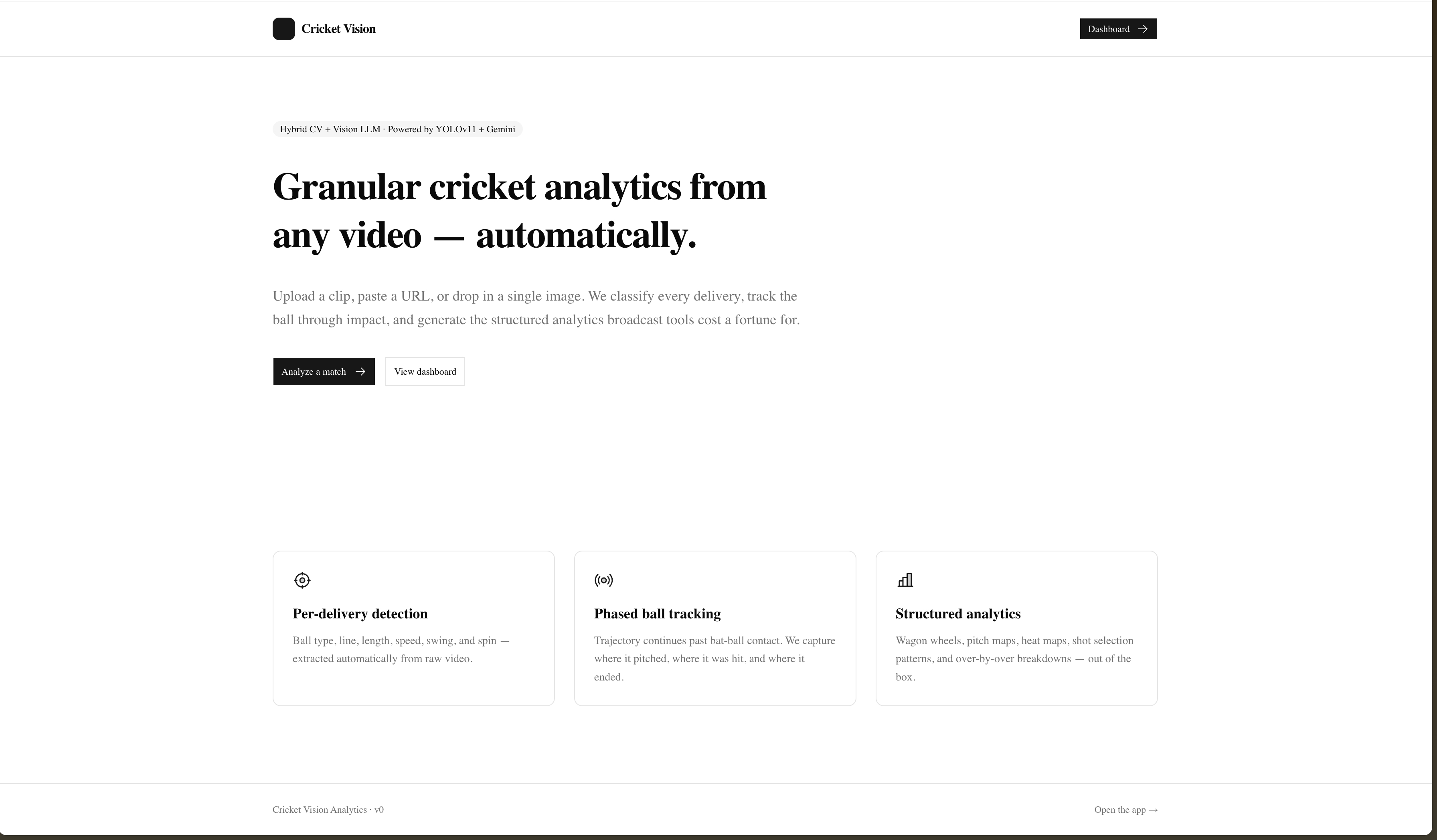Click the Wagon wheels, pitch maps description text

click(1014, 659)
